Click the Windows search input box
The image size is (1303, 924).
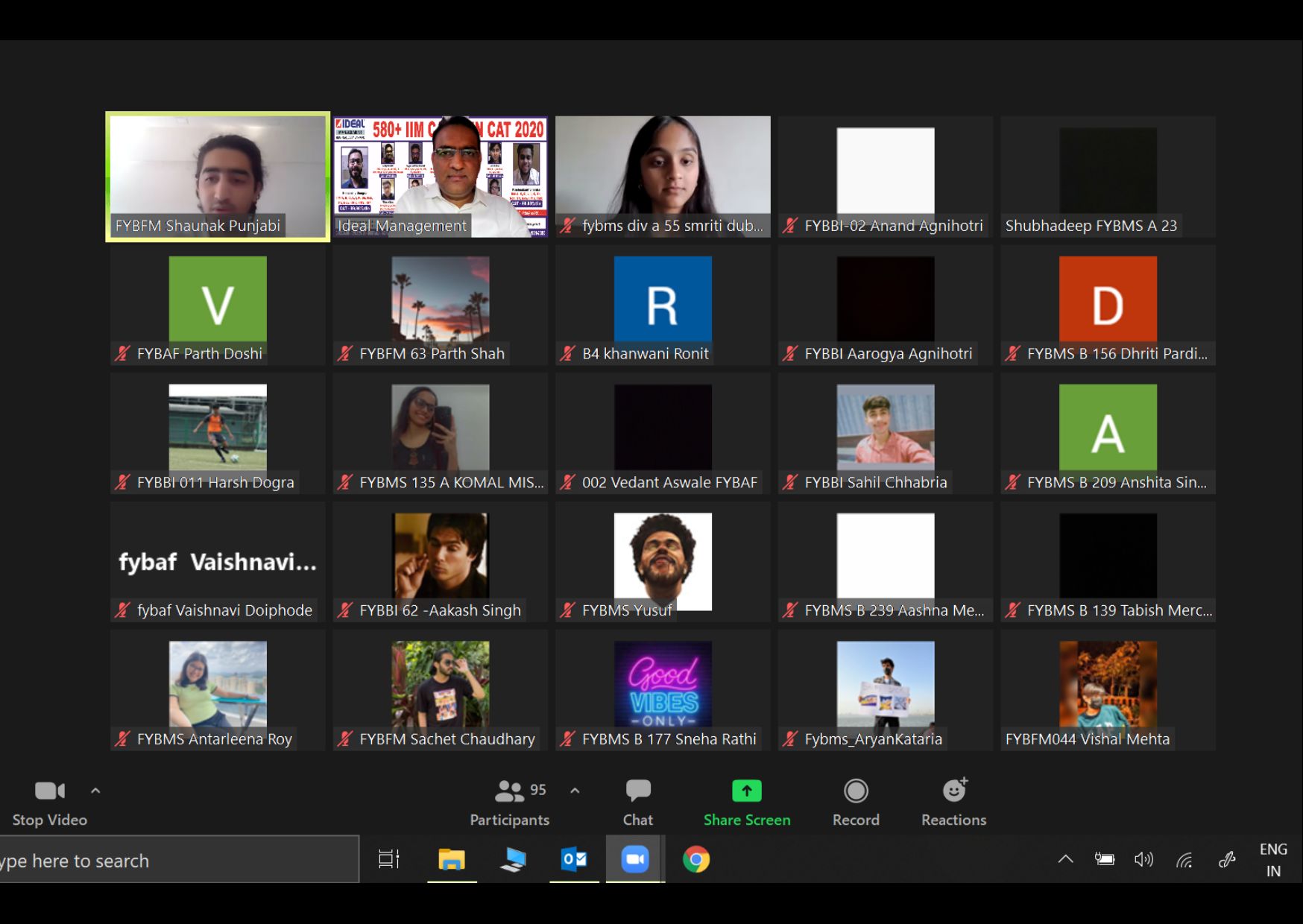pyautogui.click(x=179, y=860)
